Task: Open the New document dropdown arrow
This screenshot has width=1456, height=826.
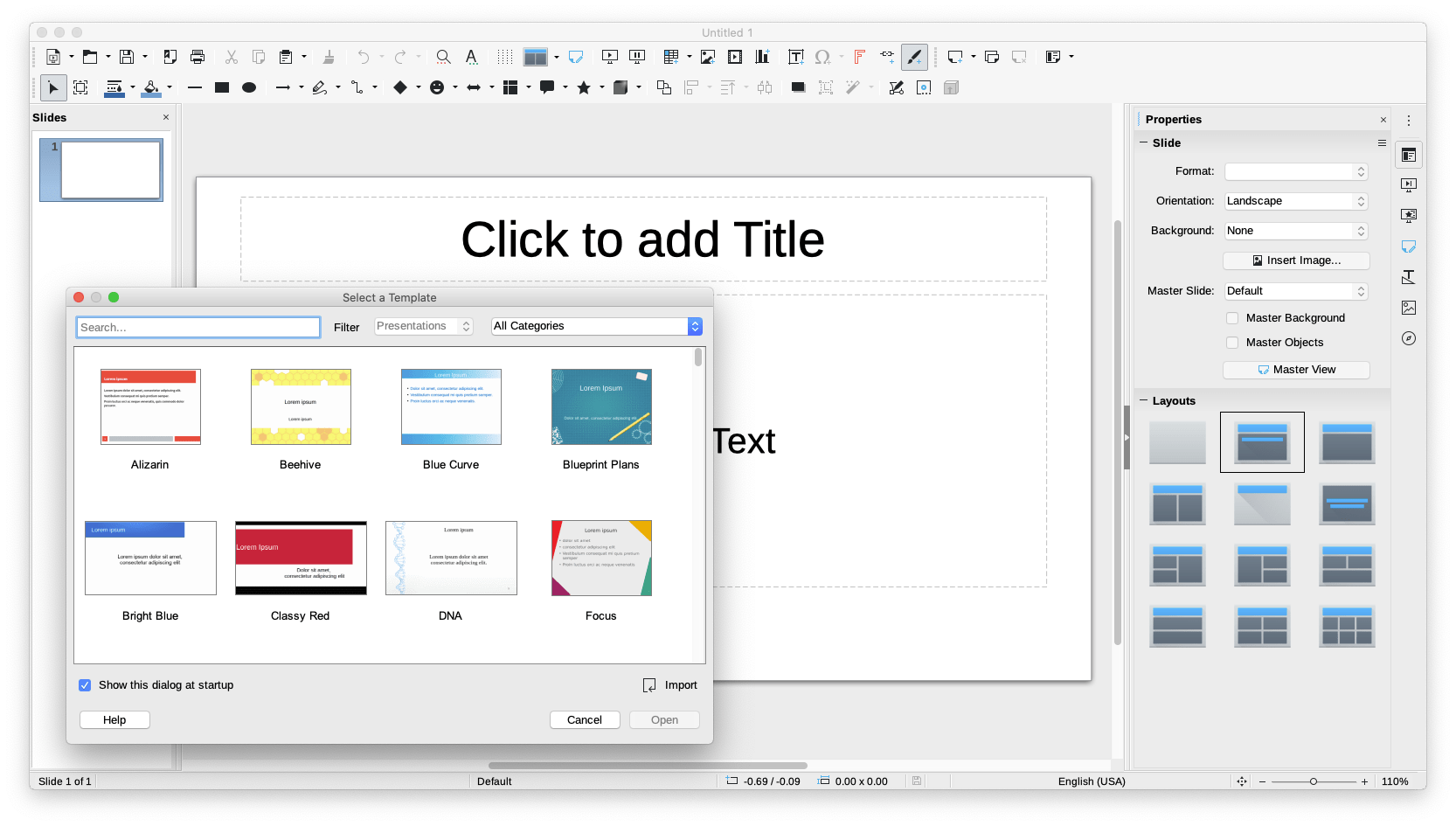Action: [x=72, y=57]
